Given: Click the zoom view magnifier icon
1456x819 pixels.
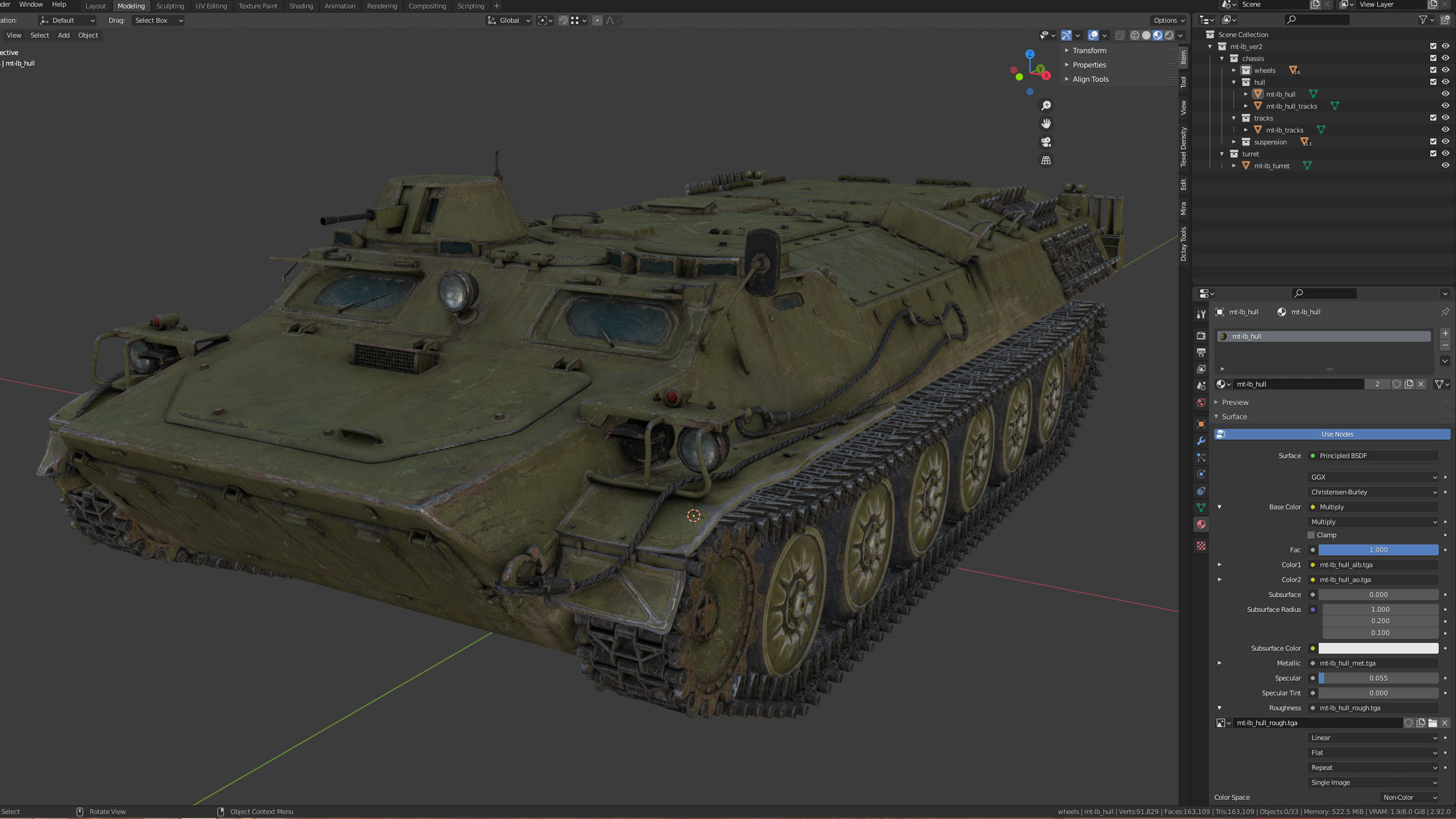Looking at the screenshot, I should click(1046, 106).
